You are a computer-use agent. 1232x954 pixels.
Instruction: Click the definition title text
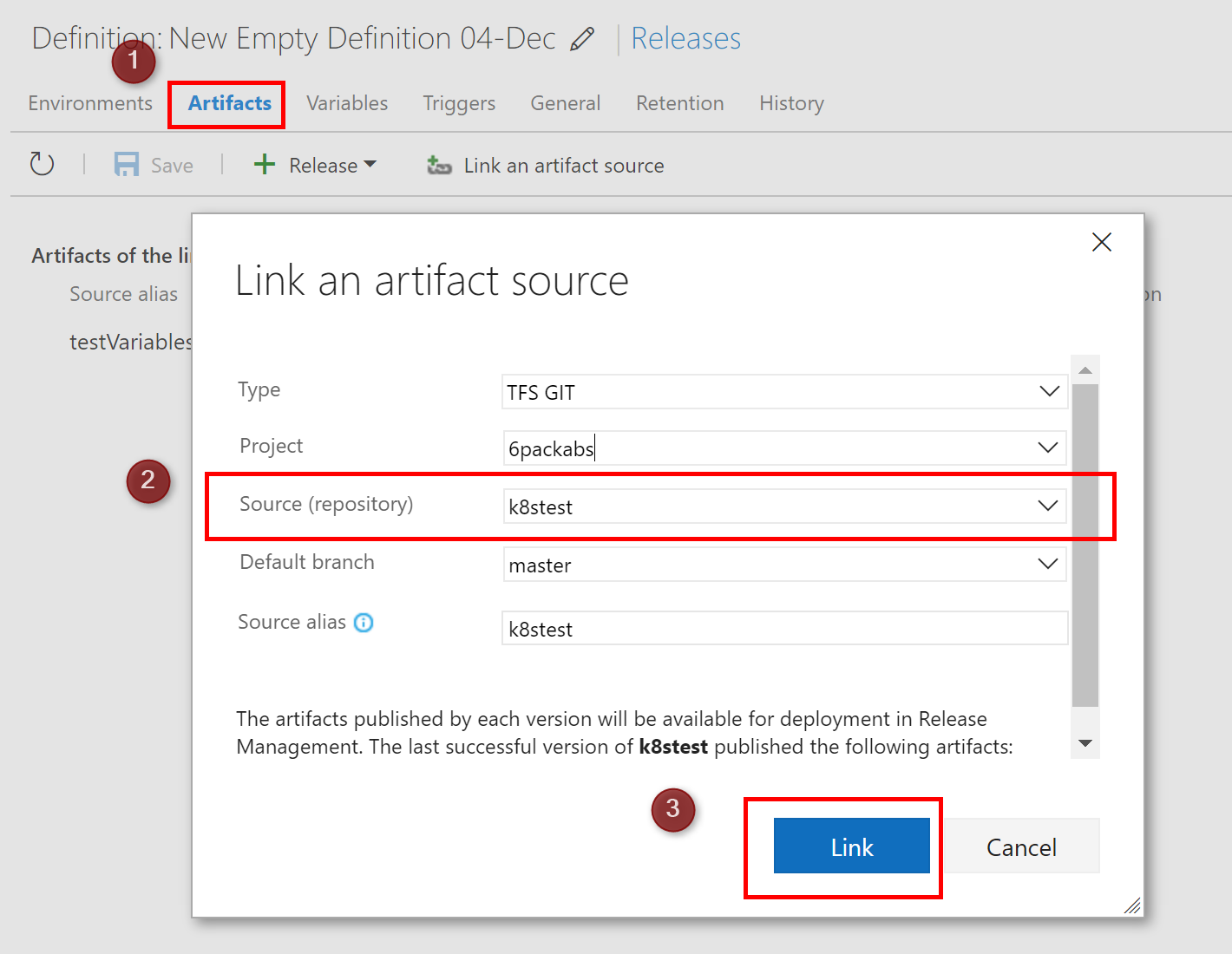pyautogui.click(x=293, y=39)
